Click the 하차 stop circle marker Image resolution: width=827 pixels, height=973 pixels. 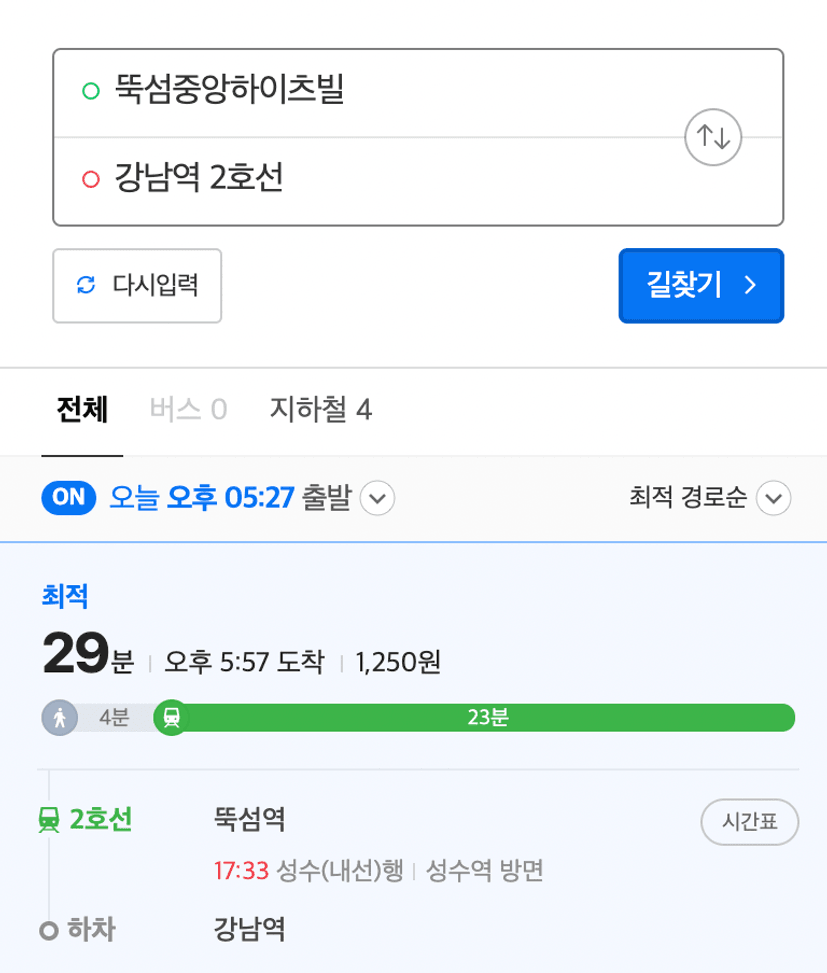49,931
